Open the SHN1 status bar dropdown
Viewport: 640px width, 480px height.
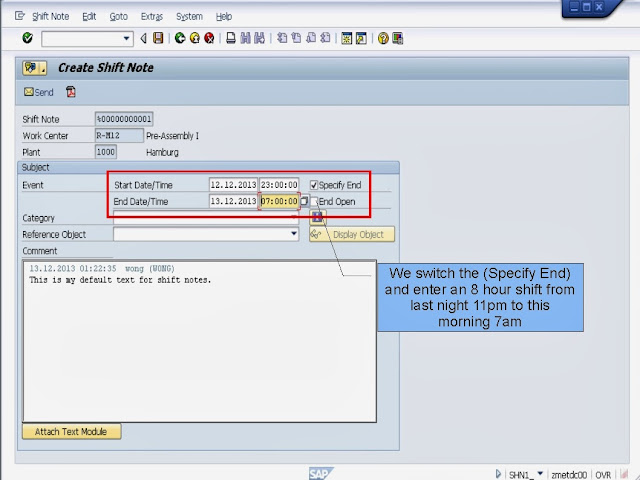540,473
